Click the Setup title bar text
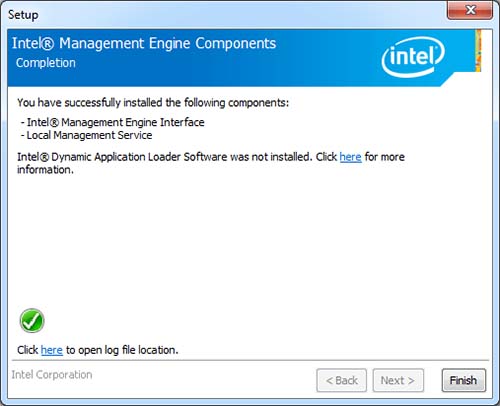 tap(23, 15)
